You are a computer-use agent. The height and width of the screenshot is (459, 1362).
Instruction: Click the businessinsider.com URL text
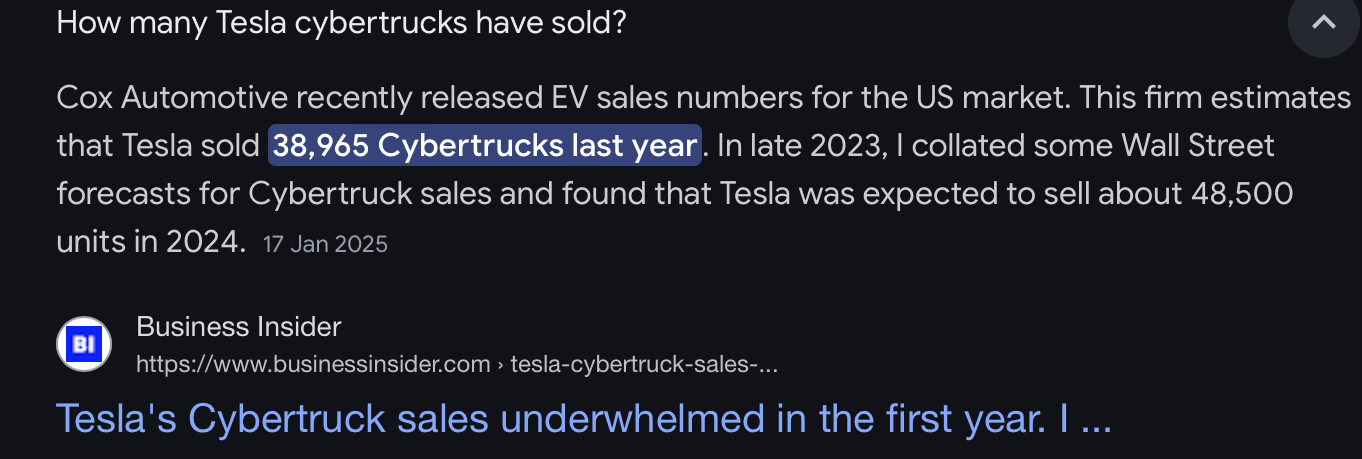(x=313, y=364)
